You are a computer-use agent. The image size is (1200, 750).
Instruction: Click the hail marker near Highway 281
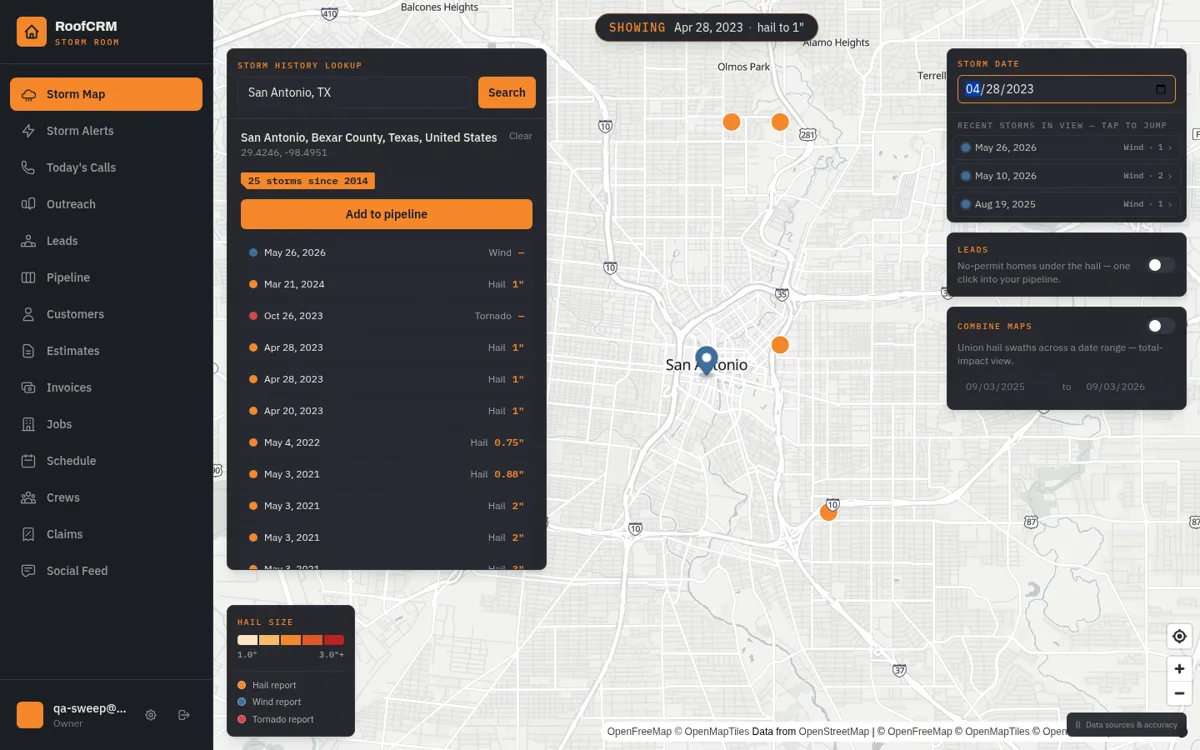[x=780, y=122]
